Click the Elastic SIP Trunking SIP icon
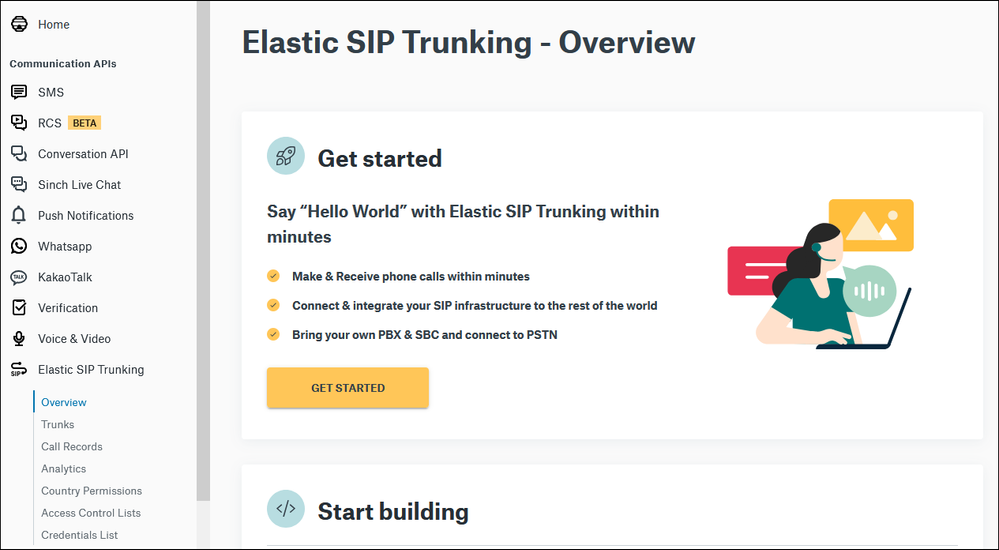 [x=19, y=370]
